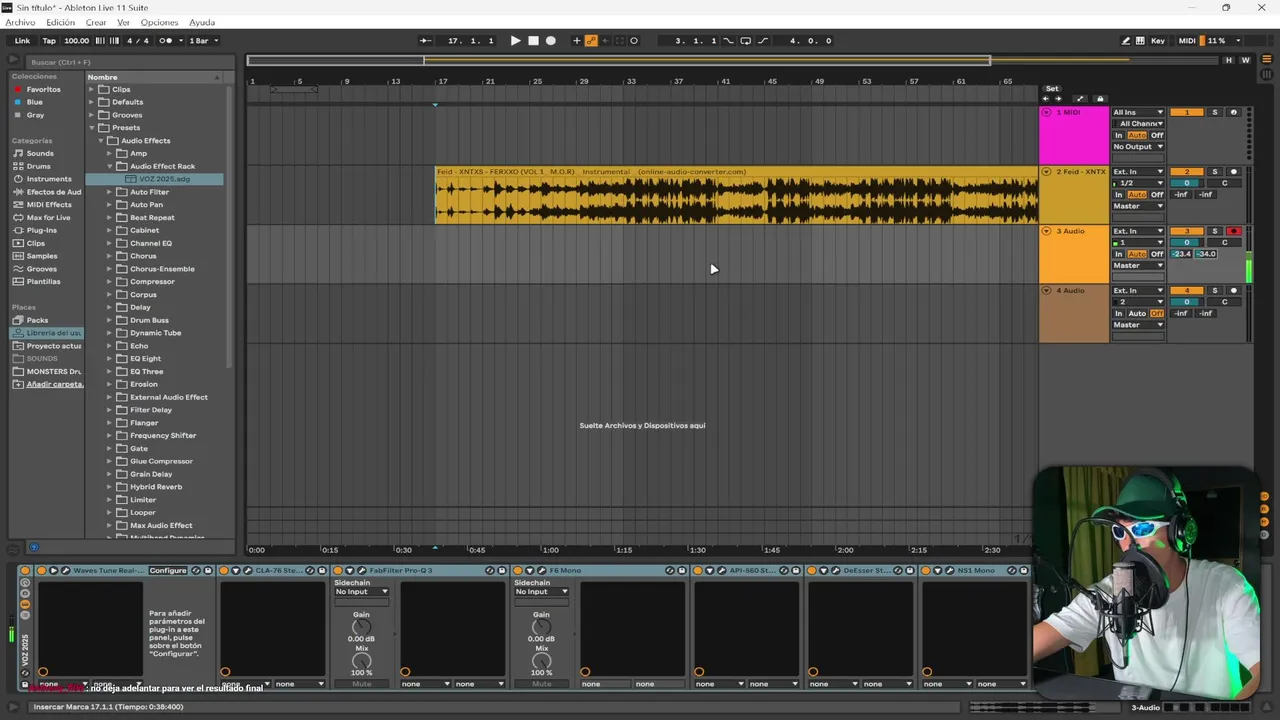Screen dimensions: 1280x720
Task: Deactivate track 2 using activator button
Action: click(1187, 172)
